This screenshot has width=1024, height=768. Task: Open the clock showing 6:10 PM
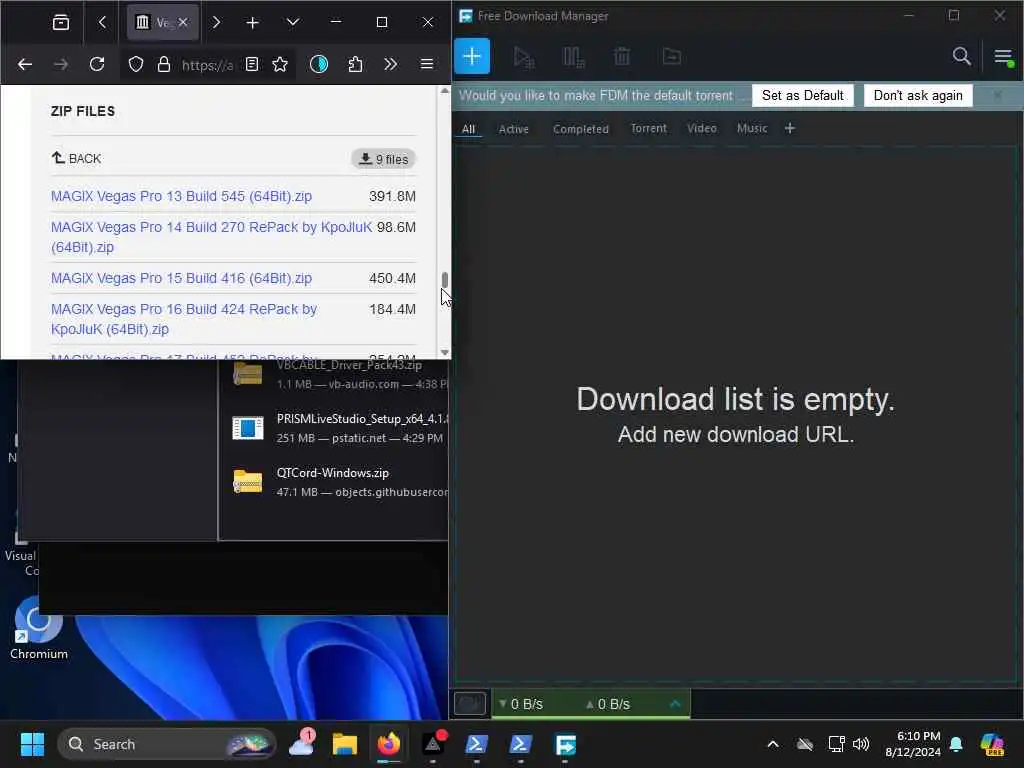(x=912, y=744)
